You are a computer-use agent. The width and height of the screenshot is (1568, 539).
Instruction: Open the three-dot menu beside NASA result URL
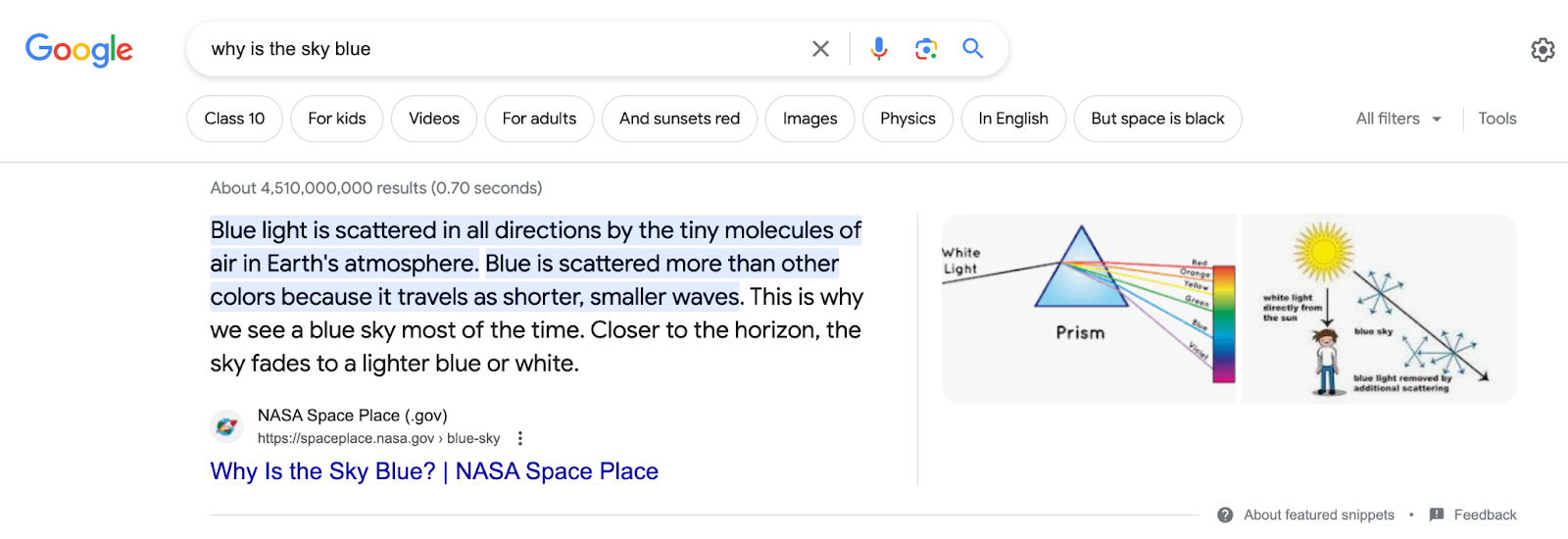point(520,438)
